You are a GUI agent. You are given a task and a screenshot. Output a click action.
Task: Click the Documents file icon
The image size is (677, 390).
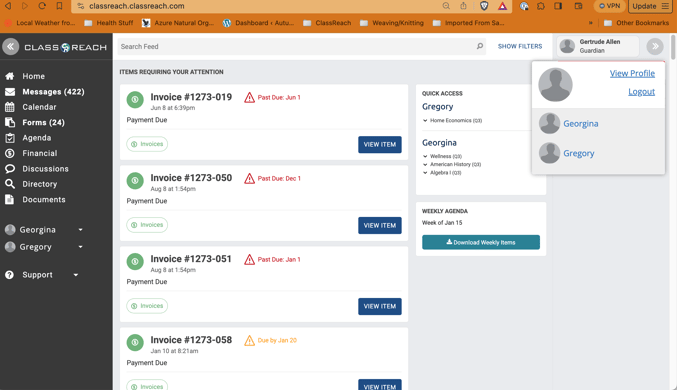pyautogui.click(x=9, y=200)
